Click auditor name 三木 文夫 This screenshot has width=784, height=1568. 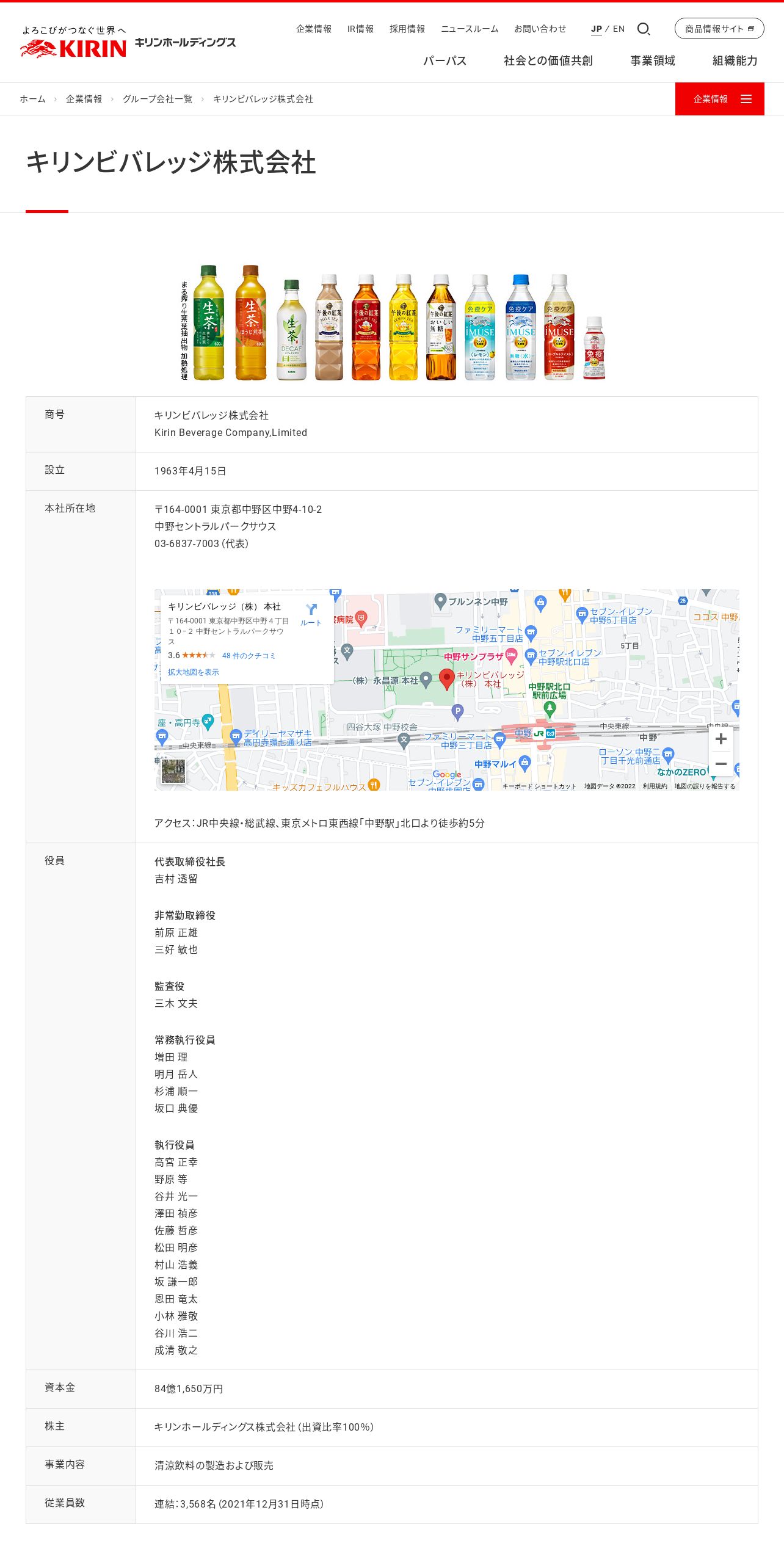pos(176,1003)
